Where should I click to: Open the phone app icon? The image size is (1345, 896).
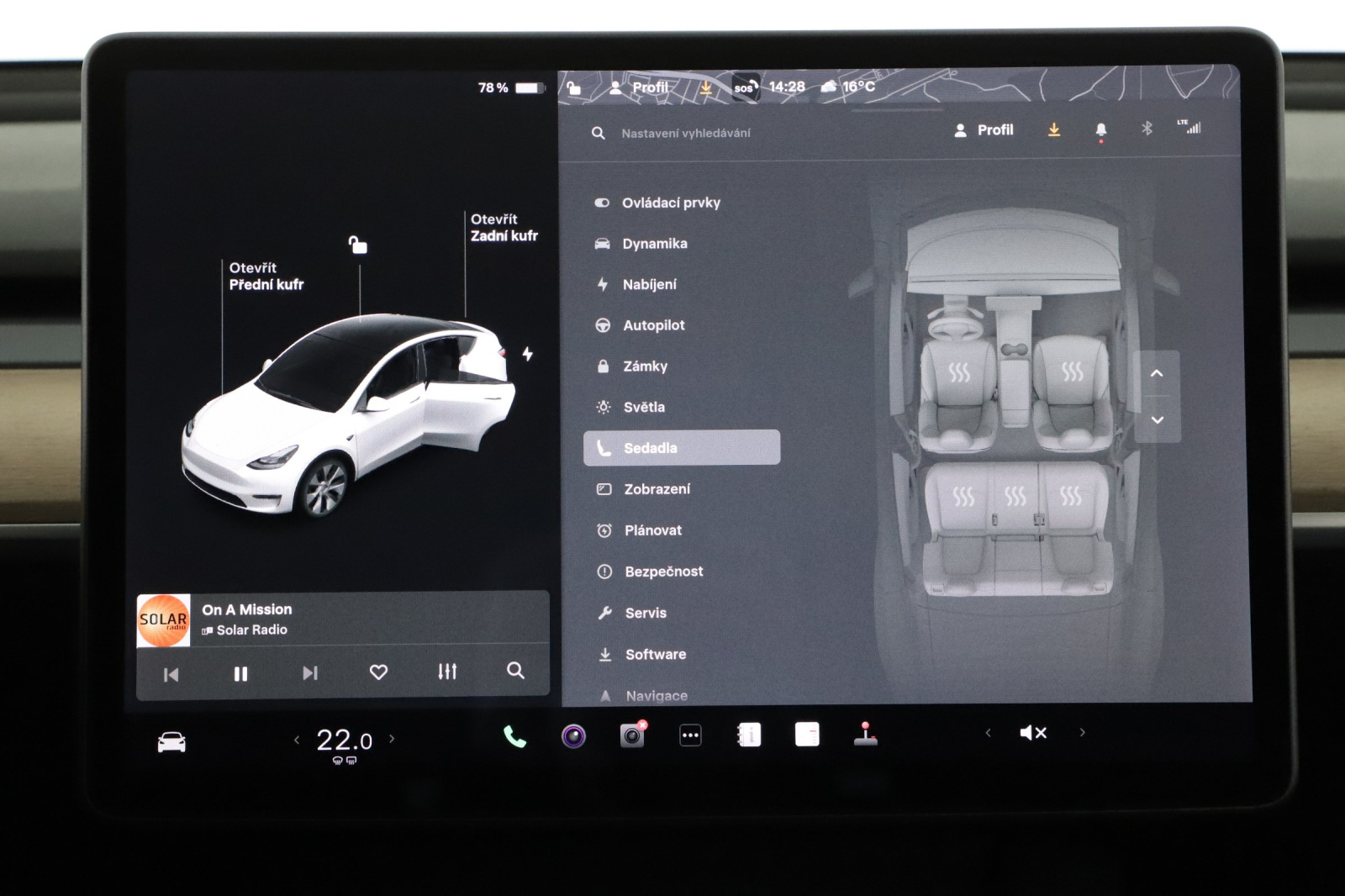514,737
